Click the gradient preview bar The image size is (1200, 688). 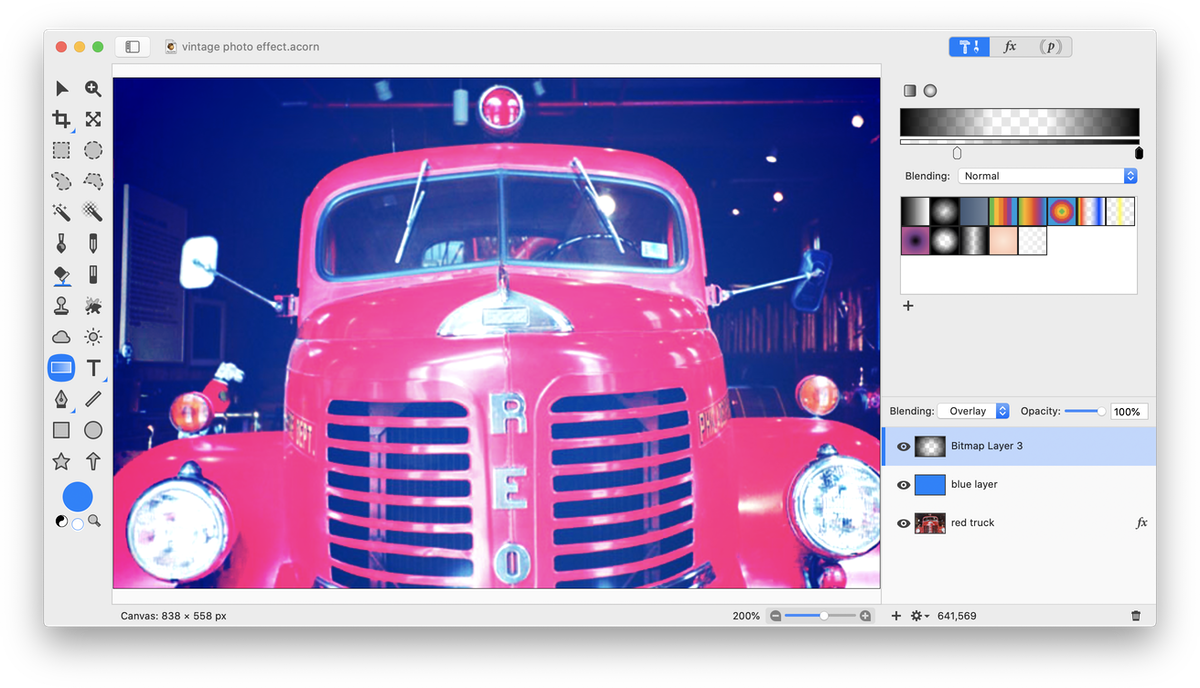pyautogui.click(x=1019, y=122)
